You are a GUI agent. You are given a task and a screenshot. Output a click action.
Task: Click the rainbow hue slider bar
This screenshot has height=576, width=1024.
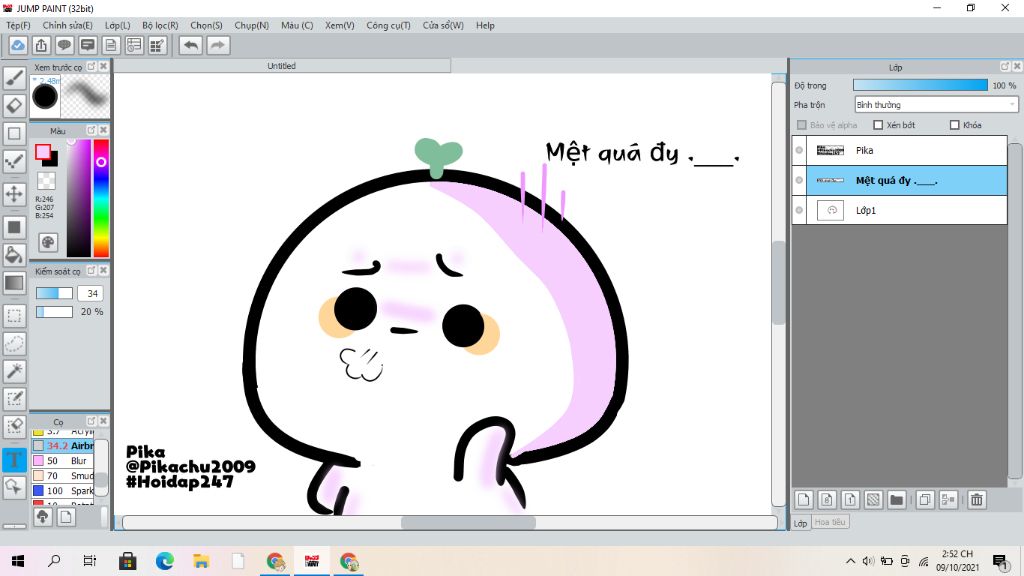pos(101,199)
